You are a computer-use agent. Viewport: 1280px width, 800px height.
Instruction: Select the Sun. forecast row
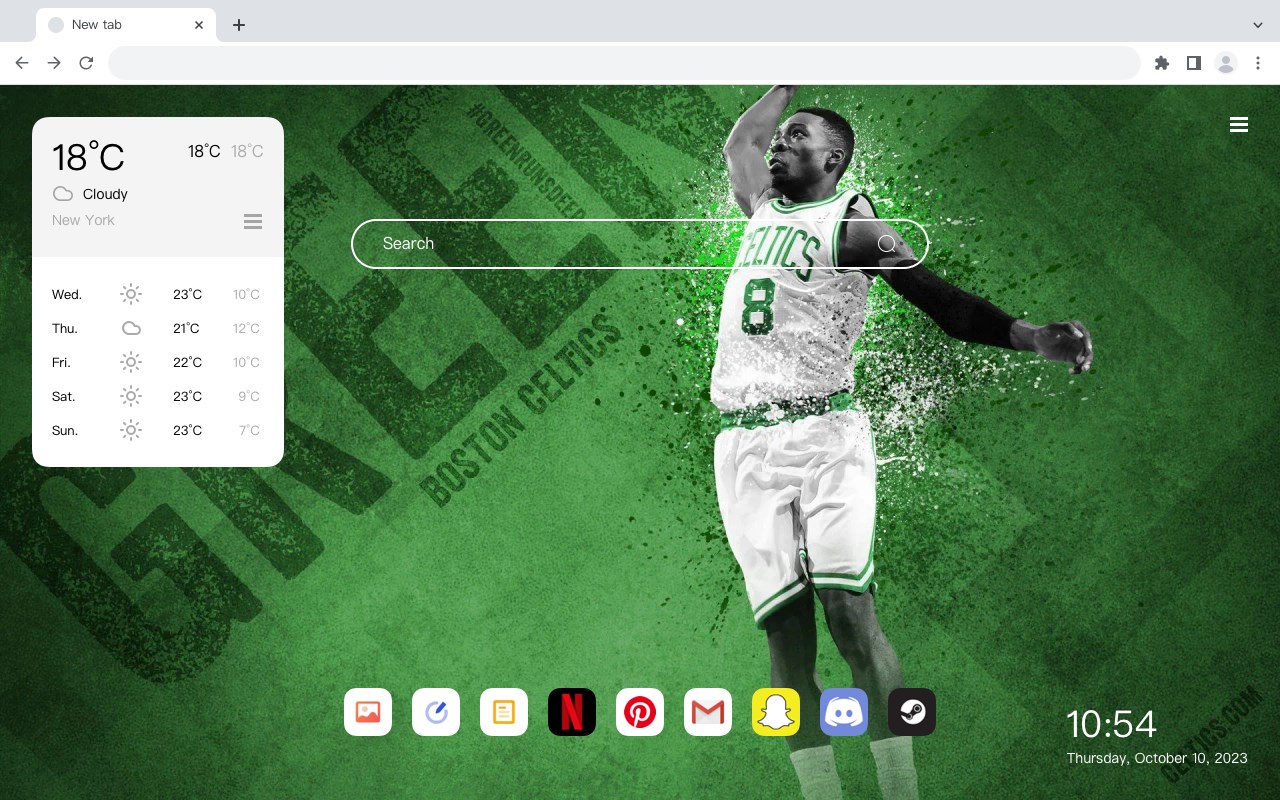(158, 430)
